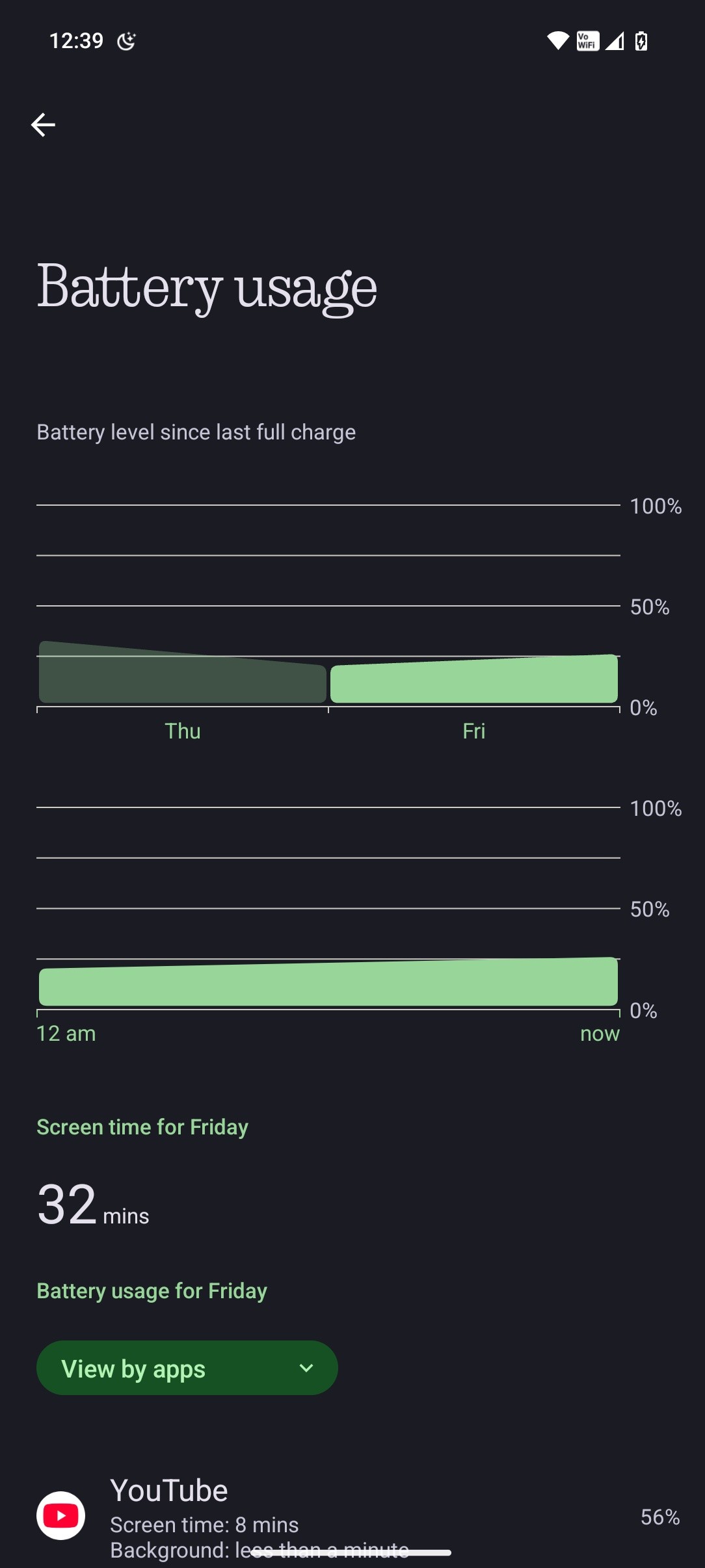Tap the 12 am chart label
This screenshot has width=705, height=1568.
pyautogui.click(x=66, y=1034)
